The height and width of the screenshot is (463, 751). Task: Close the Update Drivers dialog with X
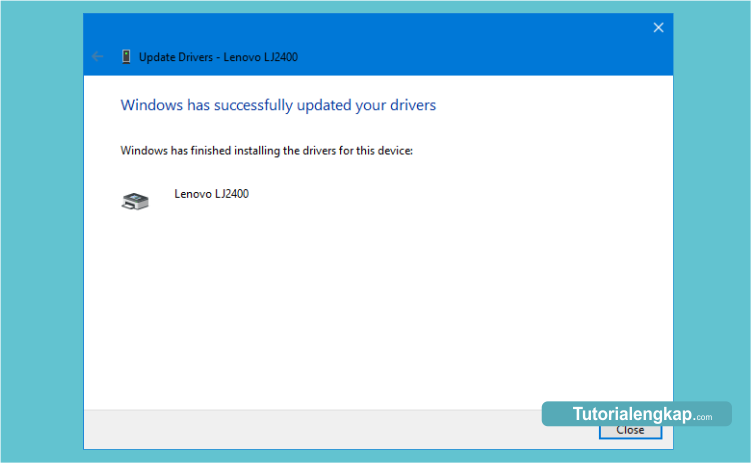click(x=658, y=28)
